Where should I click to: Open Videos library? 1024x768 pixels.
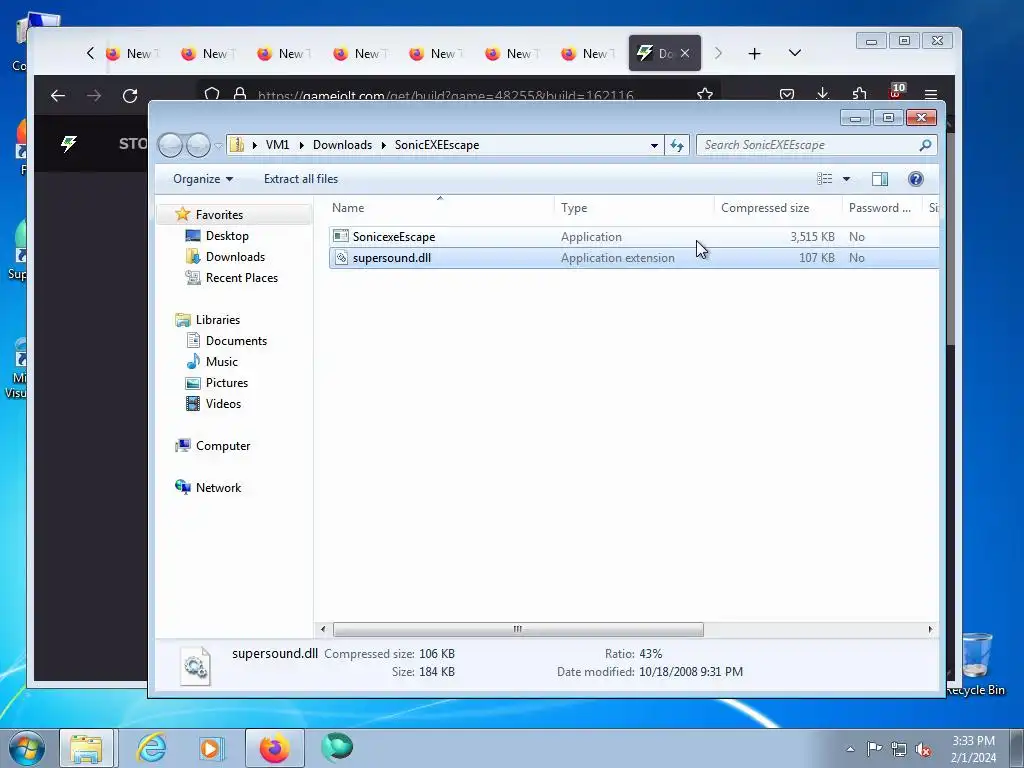[223, 404]
